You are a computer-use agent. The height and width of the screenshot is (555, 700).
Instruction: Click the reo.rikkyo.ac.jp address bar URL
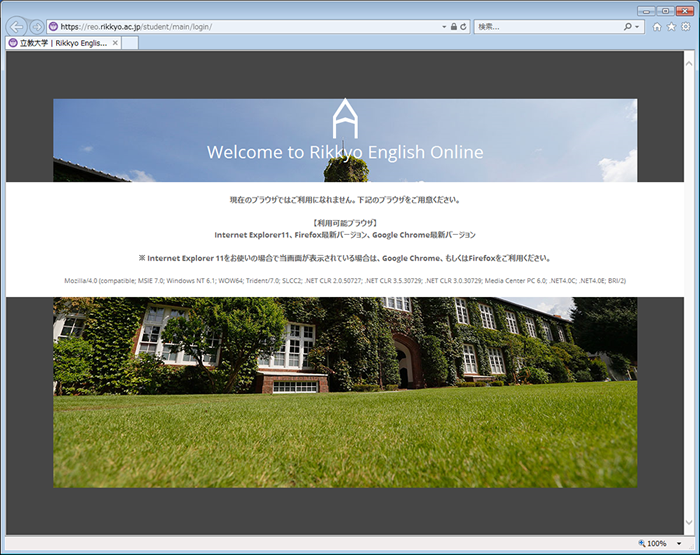tap(136, 27)
